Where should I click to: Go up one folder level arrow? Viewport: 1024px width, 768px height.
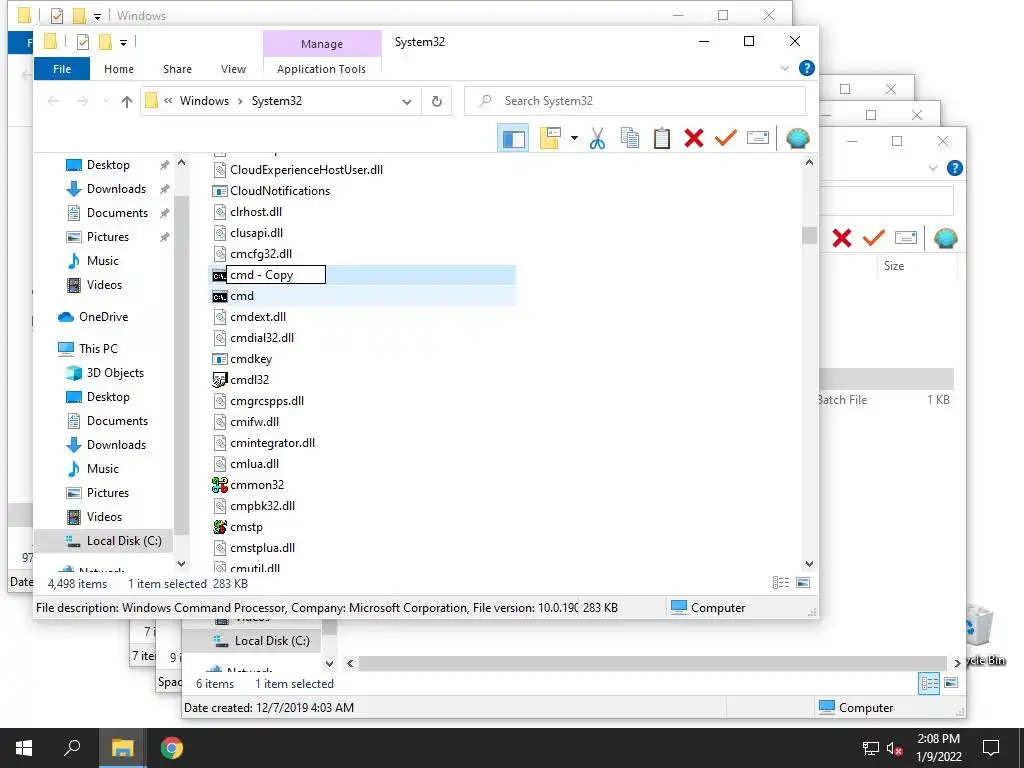coord(127,101)
